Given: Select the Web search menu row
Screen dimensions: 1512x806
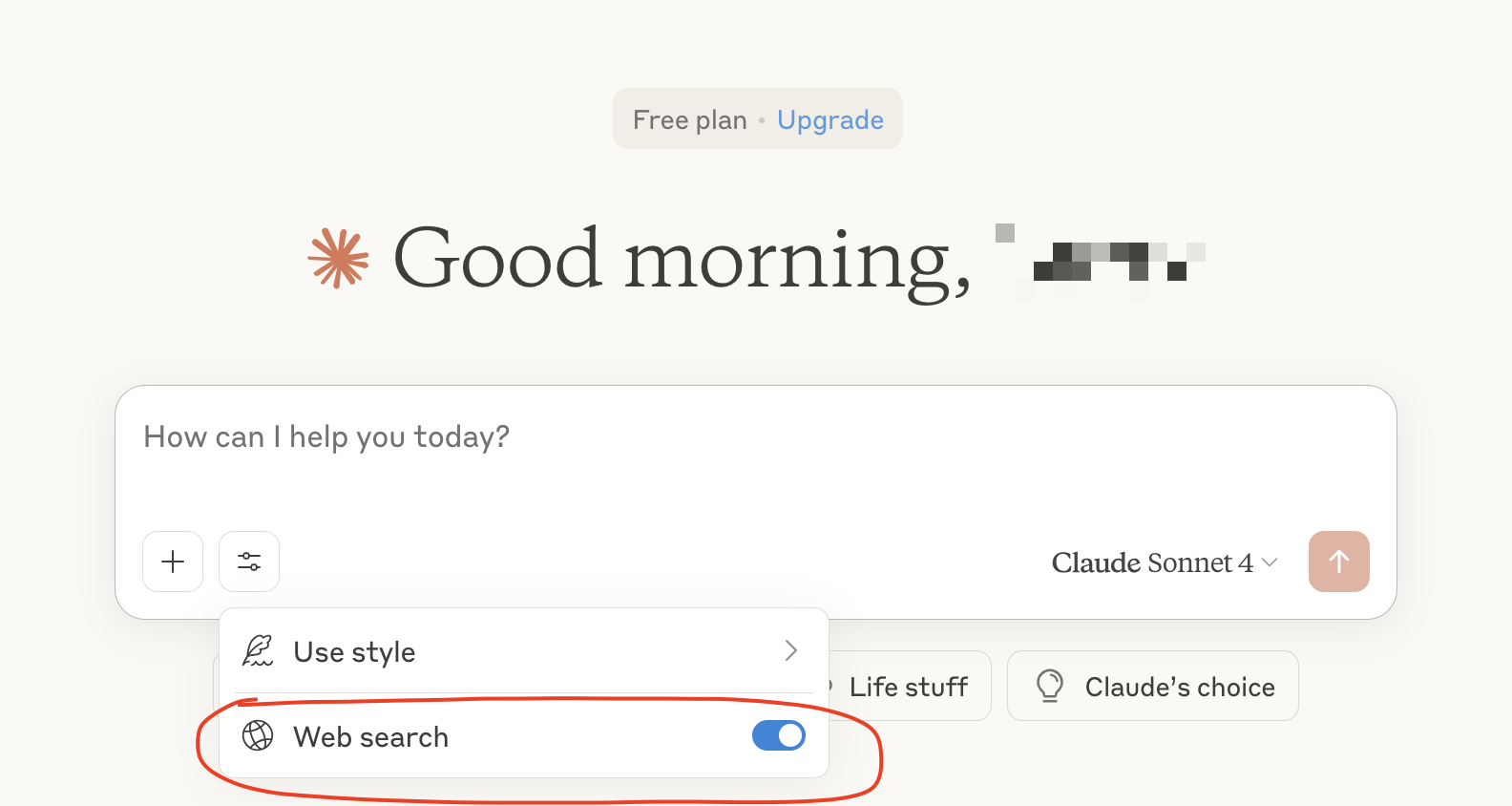Looking at the screenshot, I should coord(524,736).
